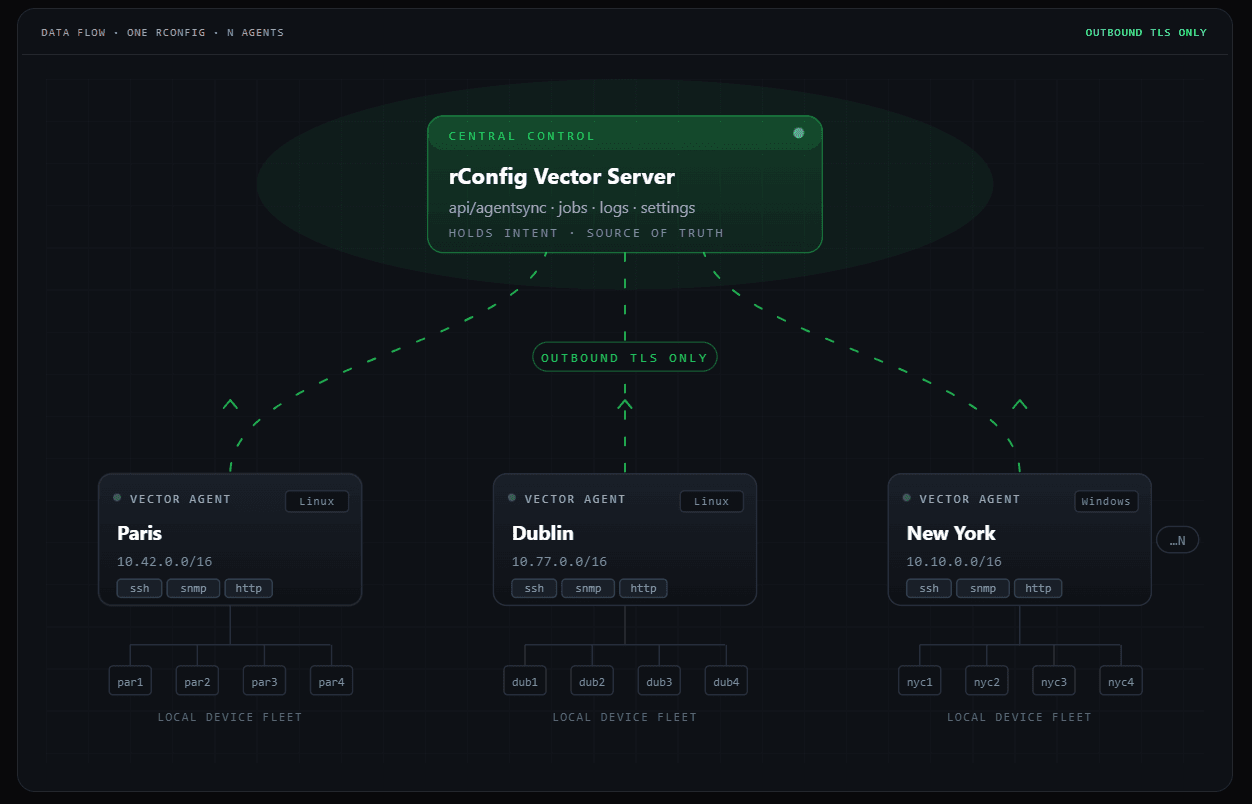Click the http protocol chip on Paris card
The height and width of the screenshot is (804, 1252).
pyautogui.click(x=248, y=588)
